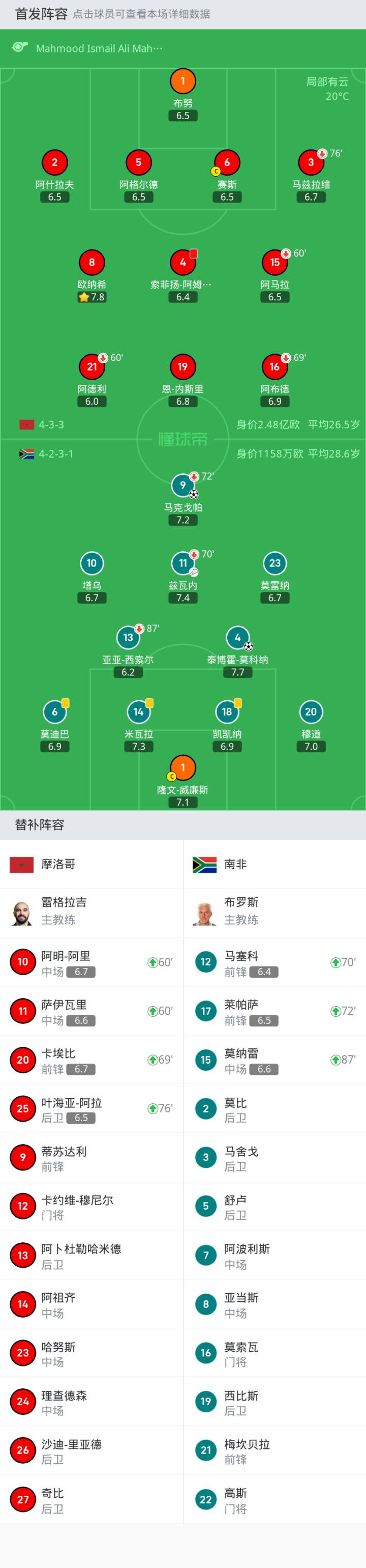Click 恩-内斯里 number 19 badge
Image resolution: width=366 pixels, height=1568 pixels.
tap(182, 366)
